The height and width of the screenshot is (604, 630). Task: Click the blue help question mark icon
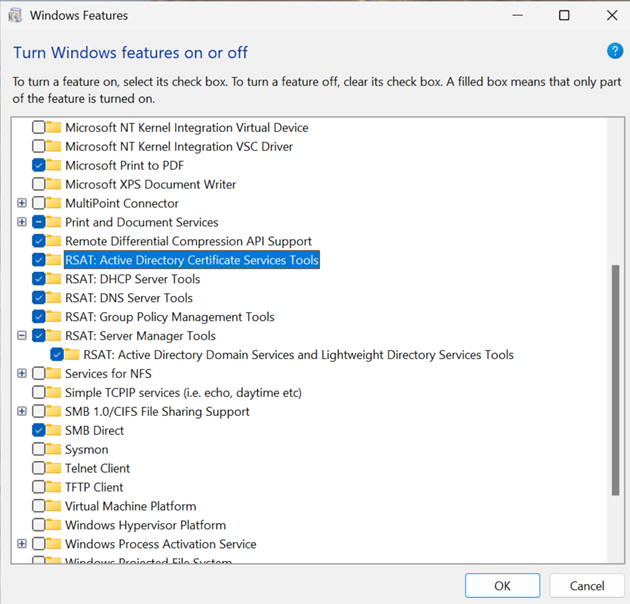point(615,51)
